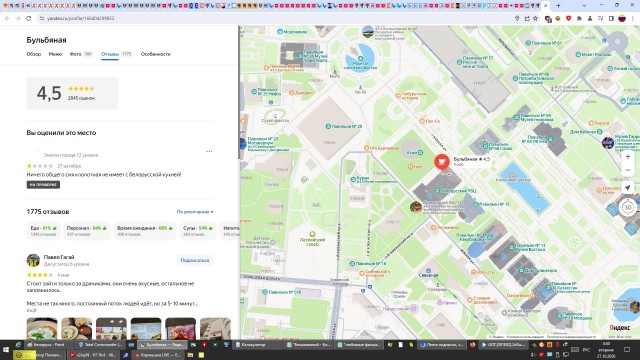Open the Extensions puzzle-piece menu
This screenshot has height=360, width=640.
pyautogui.click(x=579, y=18)
